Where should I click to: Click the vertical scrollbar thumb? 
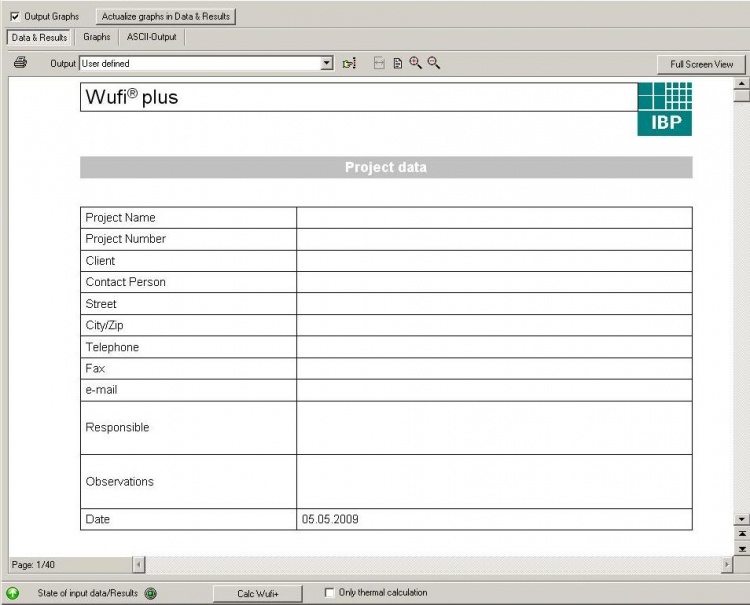(742, 96)
